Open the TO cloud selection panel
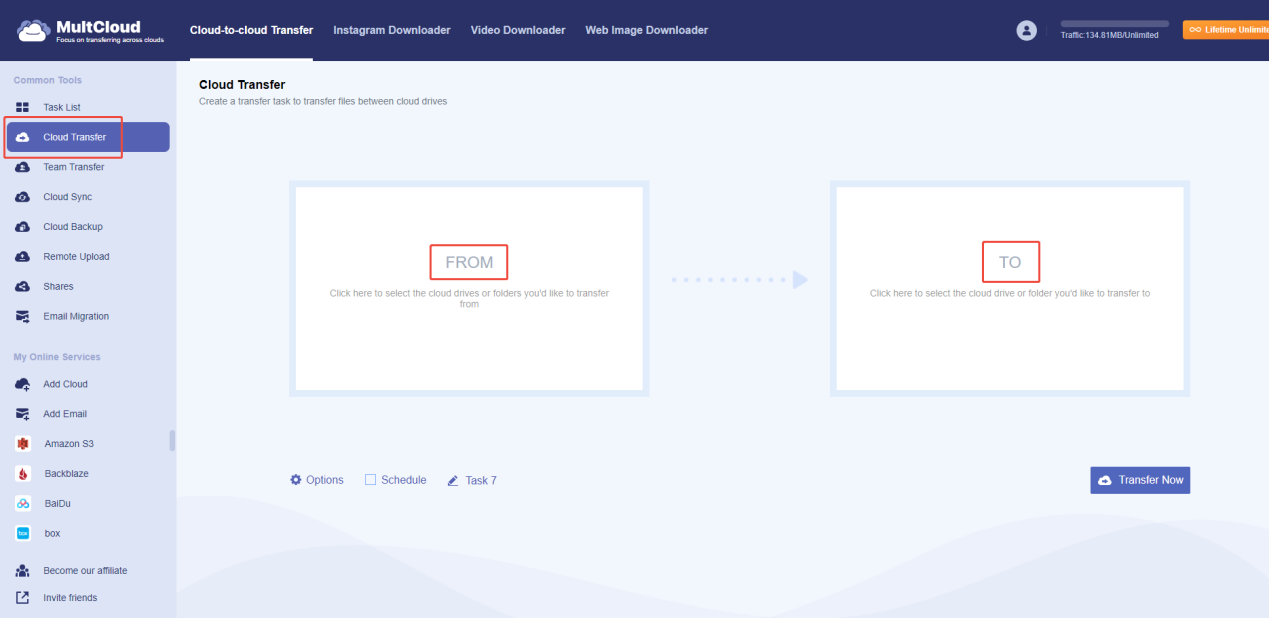The width and height of the screenshot is (1269, 618). pos(1010,261)
